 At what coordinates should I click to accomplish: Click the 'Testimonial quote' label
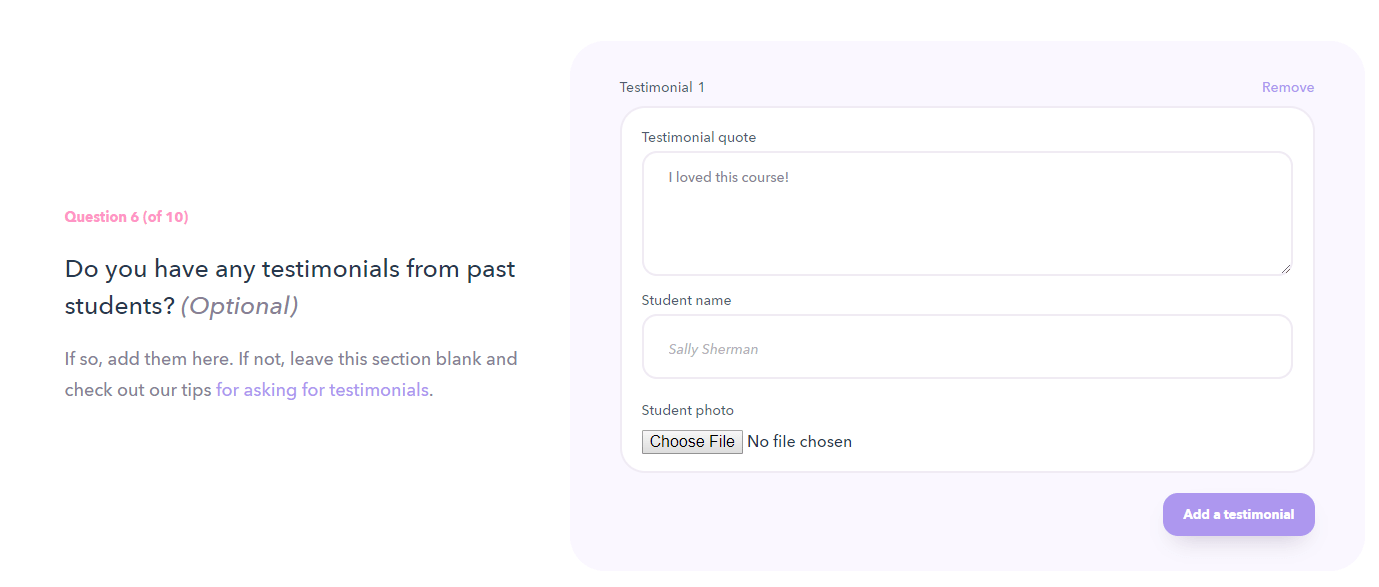click(x=698, y=138)
